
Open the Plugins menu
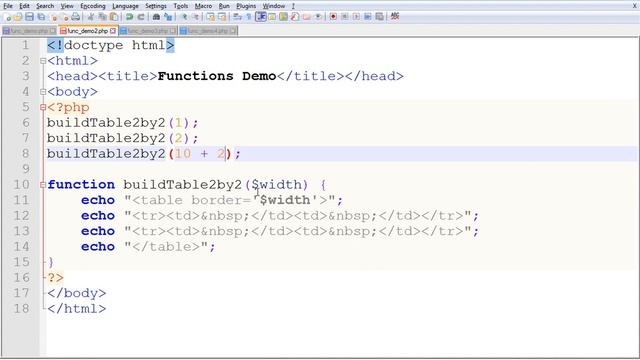tap(246, 6)
